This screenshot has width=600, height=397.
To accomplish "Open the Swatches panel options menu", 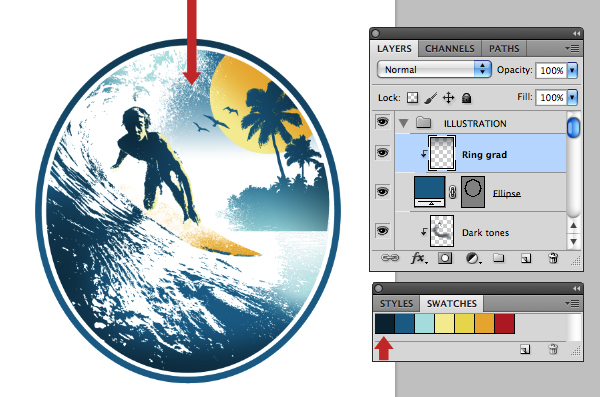I will [572, 304].
